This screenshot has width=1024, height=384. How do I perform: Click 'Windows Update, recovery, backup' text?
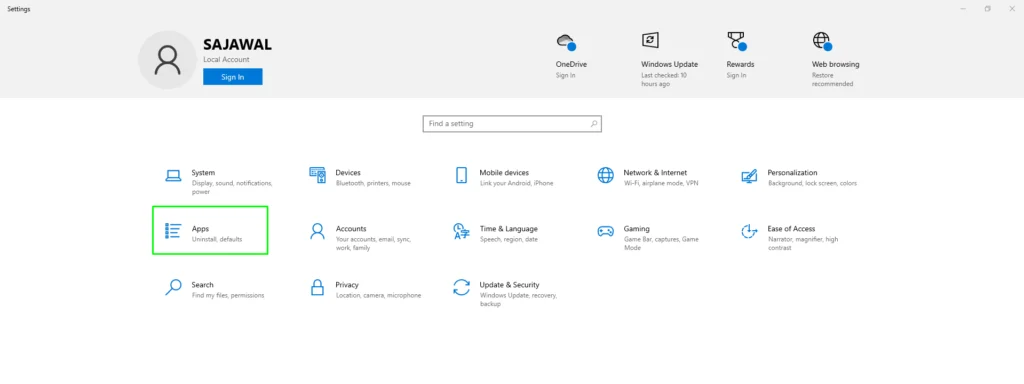point(518,300)
